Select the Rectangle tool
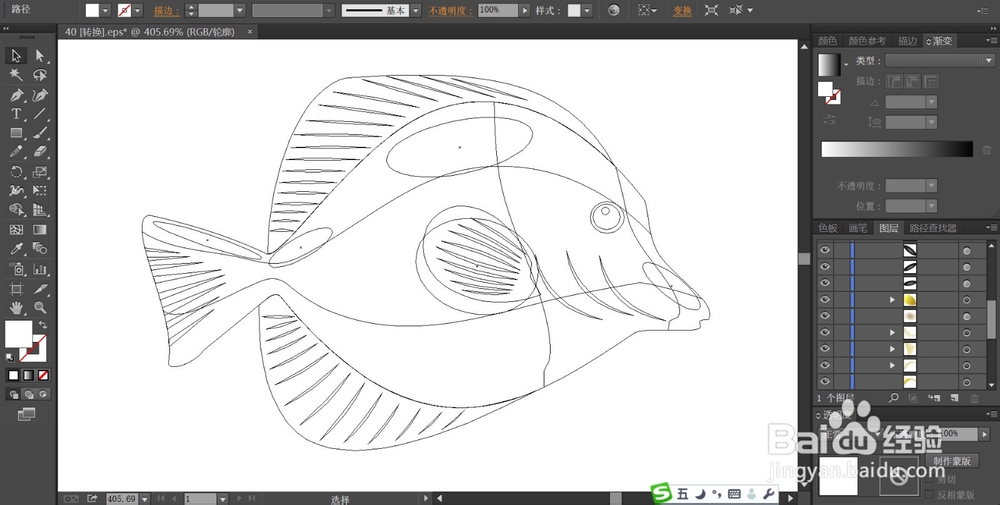This screenshot has width=1000, height=505. click(16, 133)
